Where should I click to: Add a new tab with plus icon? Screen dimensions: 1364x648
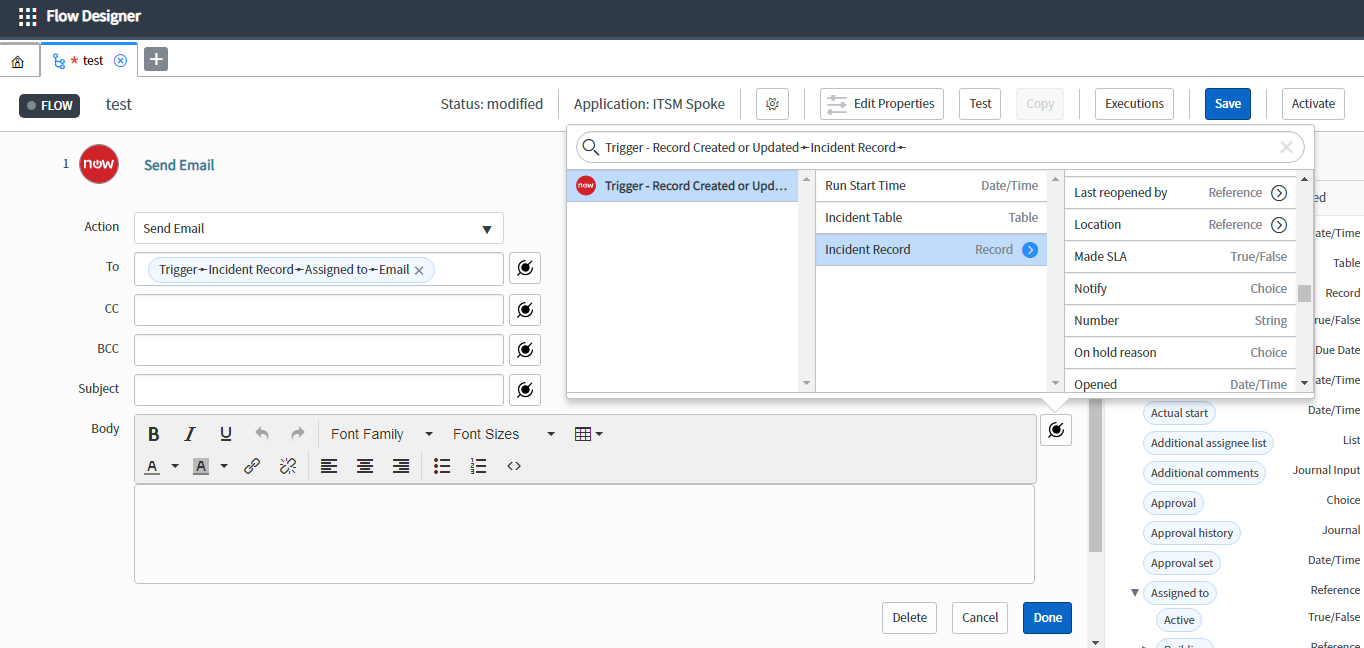[156, 59]
